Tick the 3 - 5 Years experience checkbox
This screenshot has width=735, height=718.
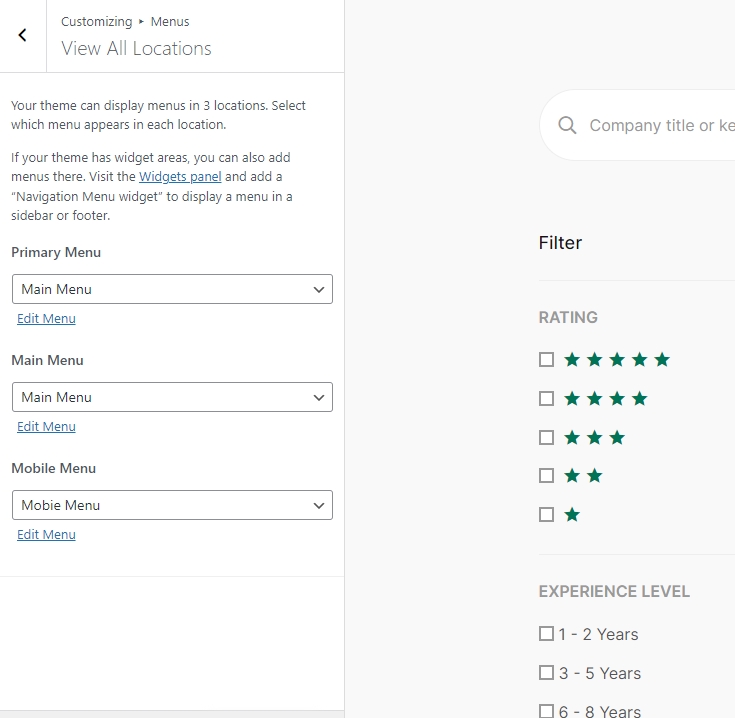(546, 673)
